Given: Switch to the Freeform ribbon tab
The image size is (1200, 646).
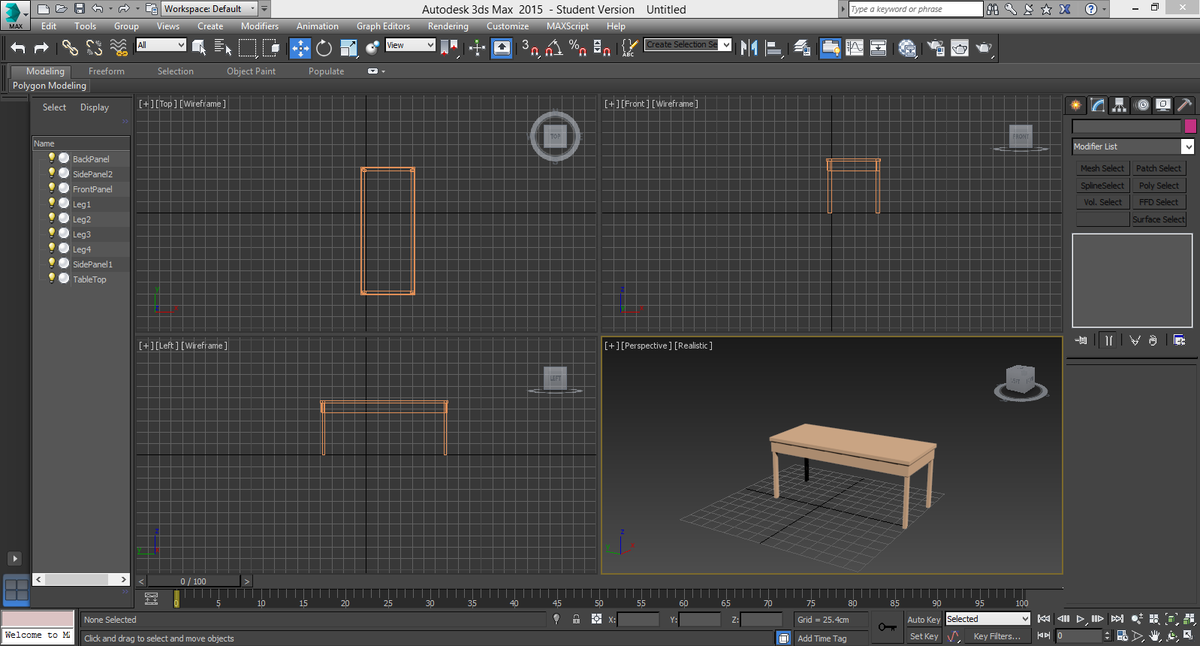Looking at the screenshot, I should coord(107,71).
